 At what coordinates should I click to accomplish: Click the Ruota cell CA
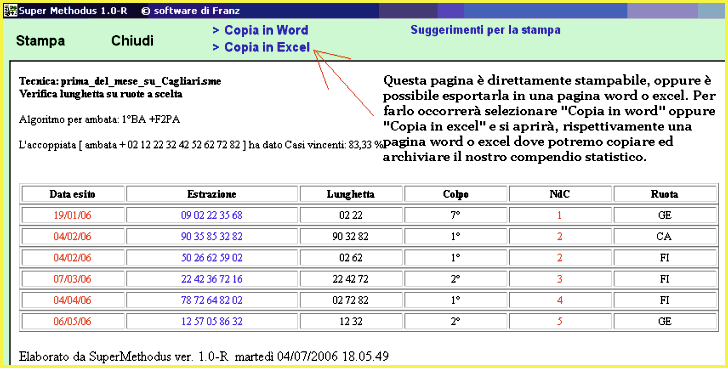tap(665, 237)
